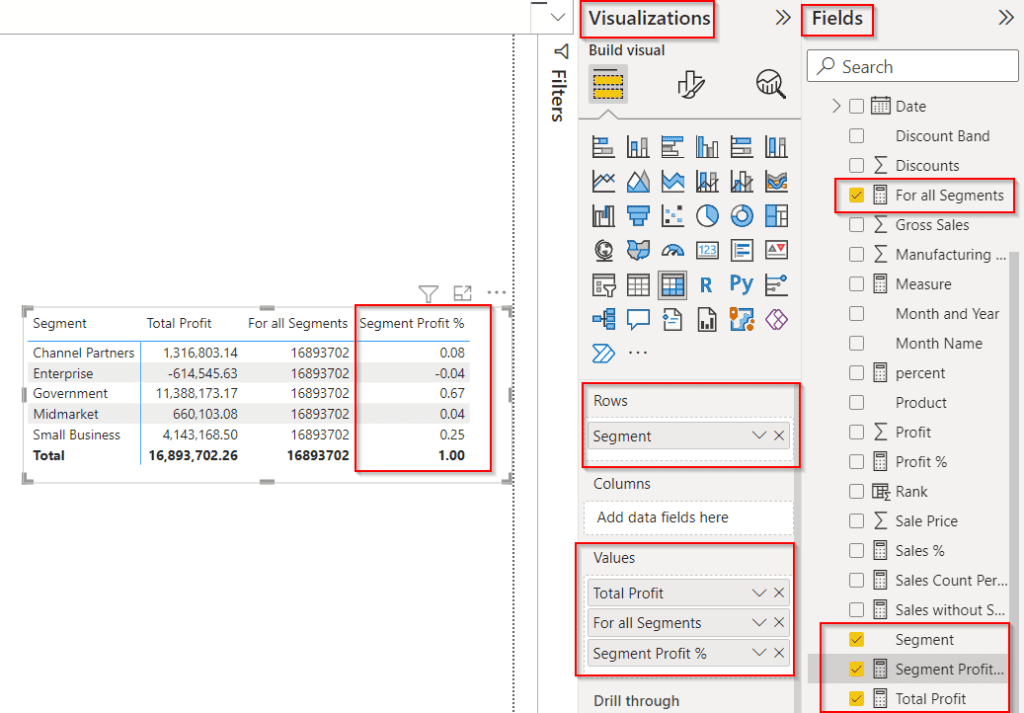Viewport: 1024px width, 713px height.
Task: Add the Q&A speech bubble visual
Action: [x=637, y=319]
